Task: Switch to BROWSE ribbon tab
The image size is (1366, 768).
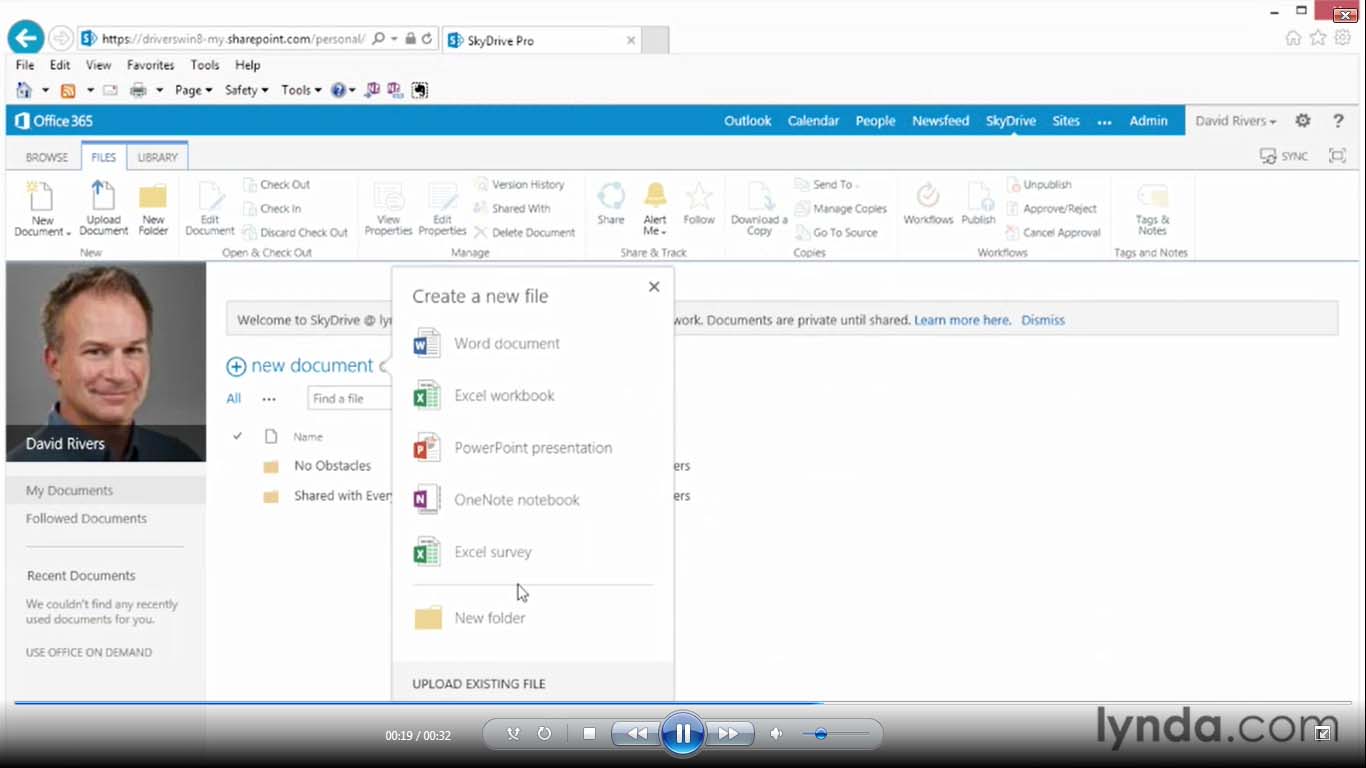Action: click(x=47, y=157)
